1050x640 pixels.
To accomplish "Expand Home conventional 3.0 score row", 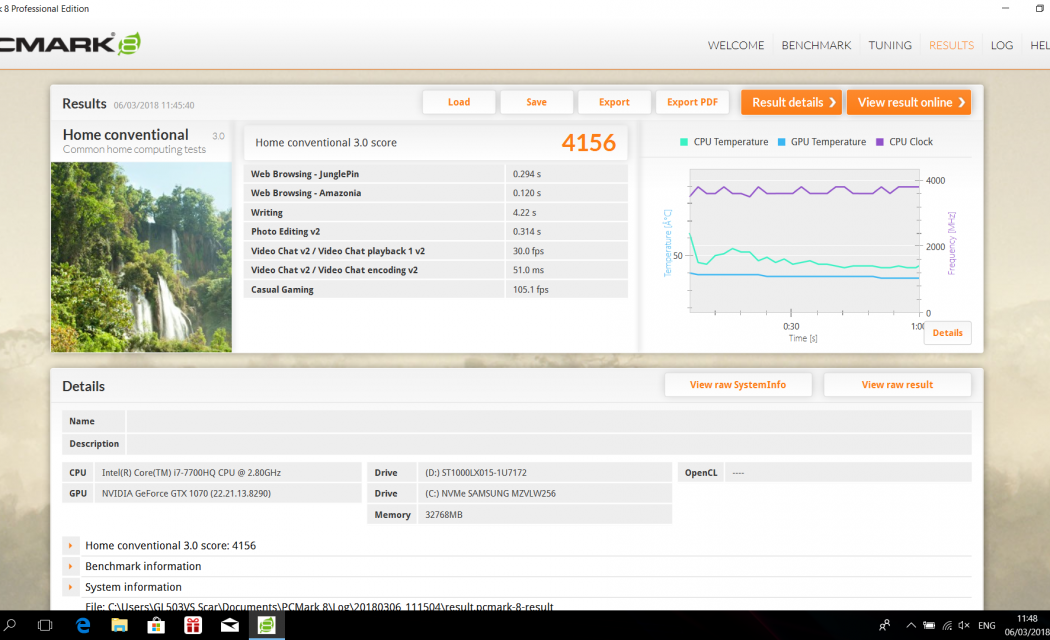I will click(70, 546).
